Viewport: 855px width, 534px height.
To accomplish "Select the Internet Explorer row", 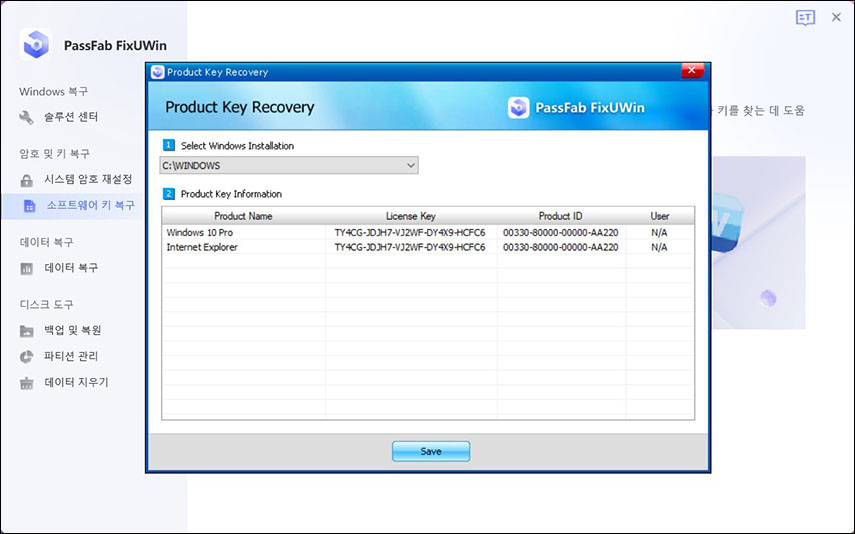I will coord(243,247).
